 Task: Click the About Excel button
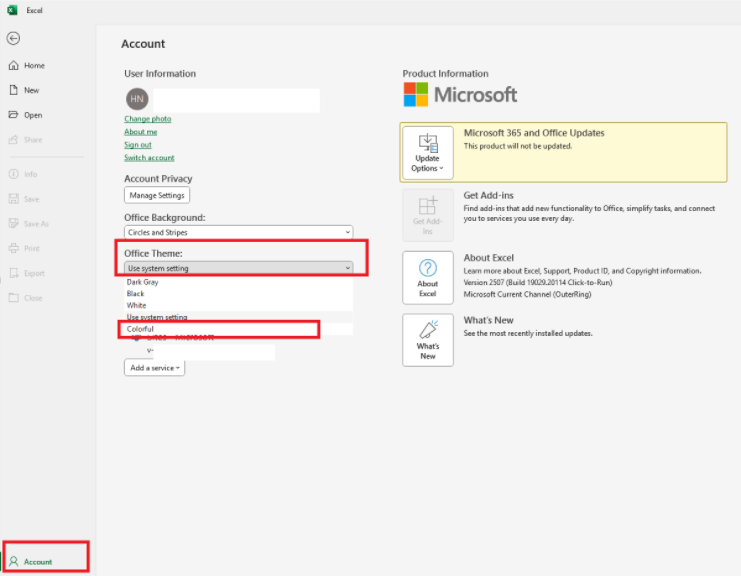tap(428, 277)
